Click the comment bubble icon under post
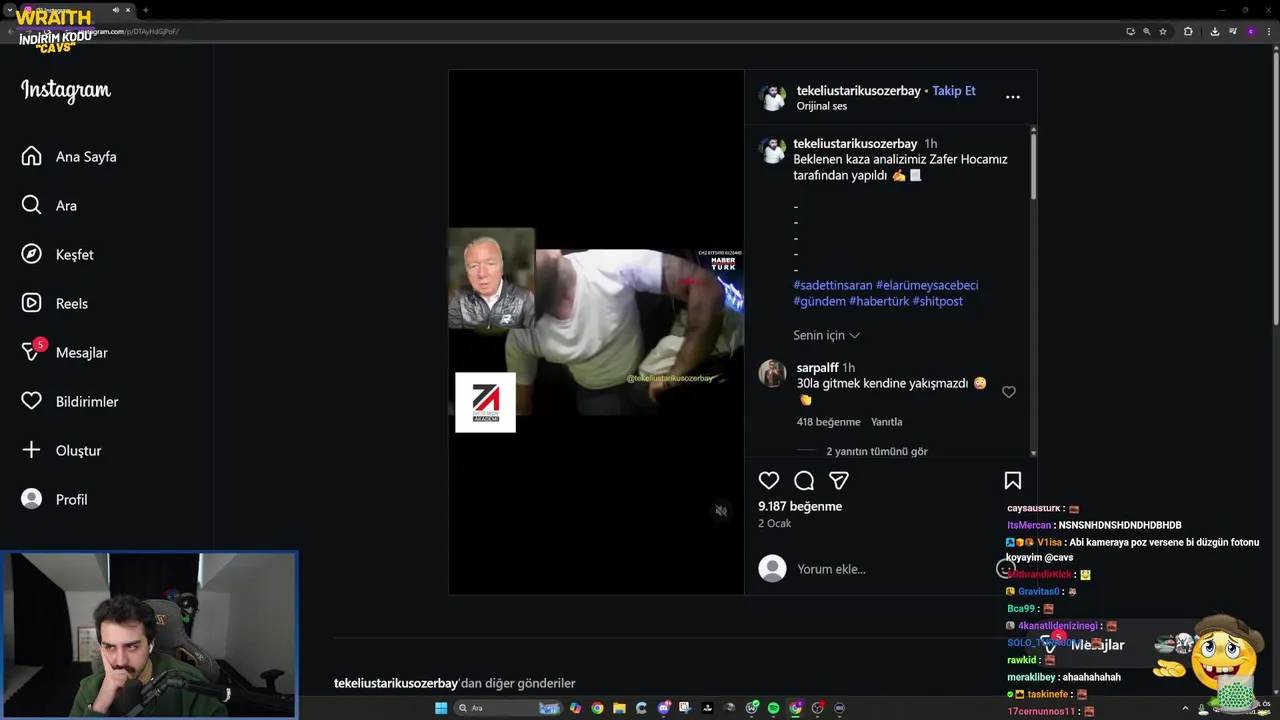 coord(804,481)
